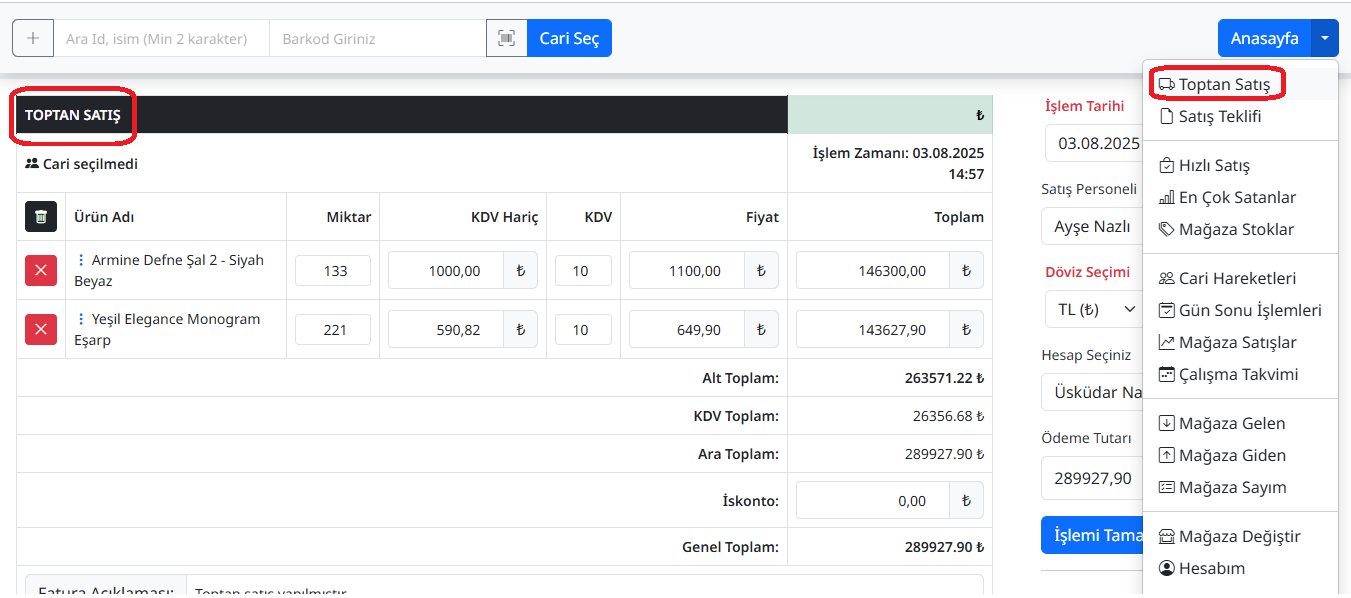Image resolution: width=1351 pixels, height=598 pixels.
Task: Click the Anasayfa button
Action: pos(1264,38)
